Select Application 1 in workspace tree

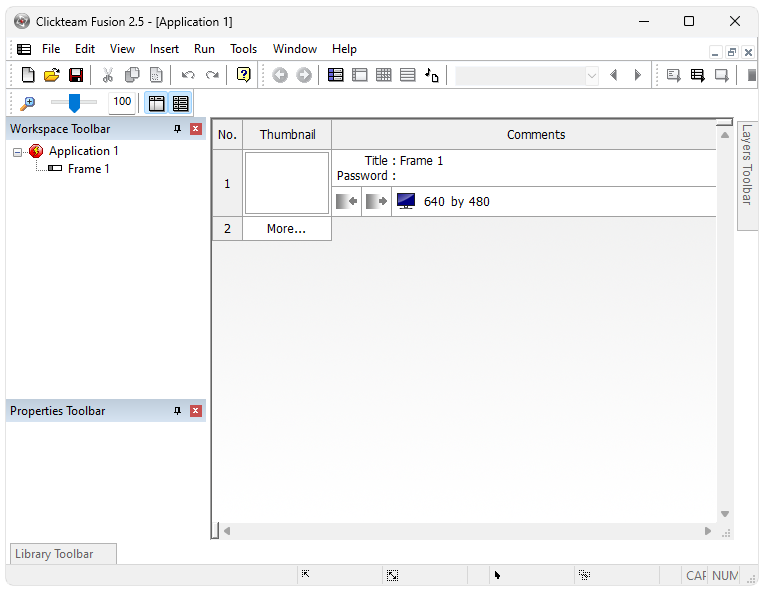(x=83, y=151)
